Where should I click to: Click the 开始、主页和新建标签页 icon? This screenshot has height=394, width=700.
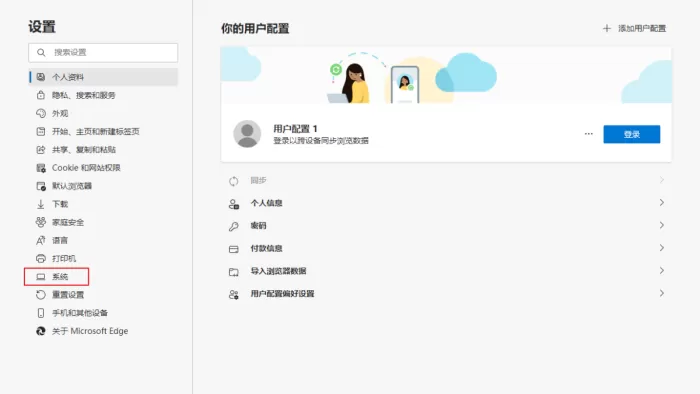pos(41,131)
